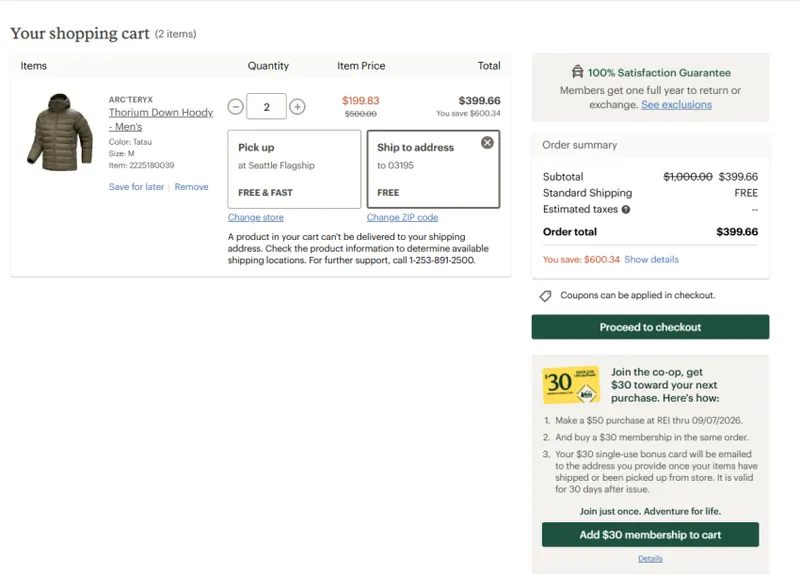Click the Item Price column header

pyautogui.click(x=361, y=66)
